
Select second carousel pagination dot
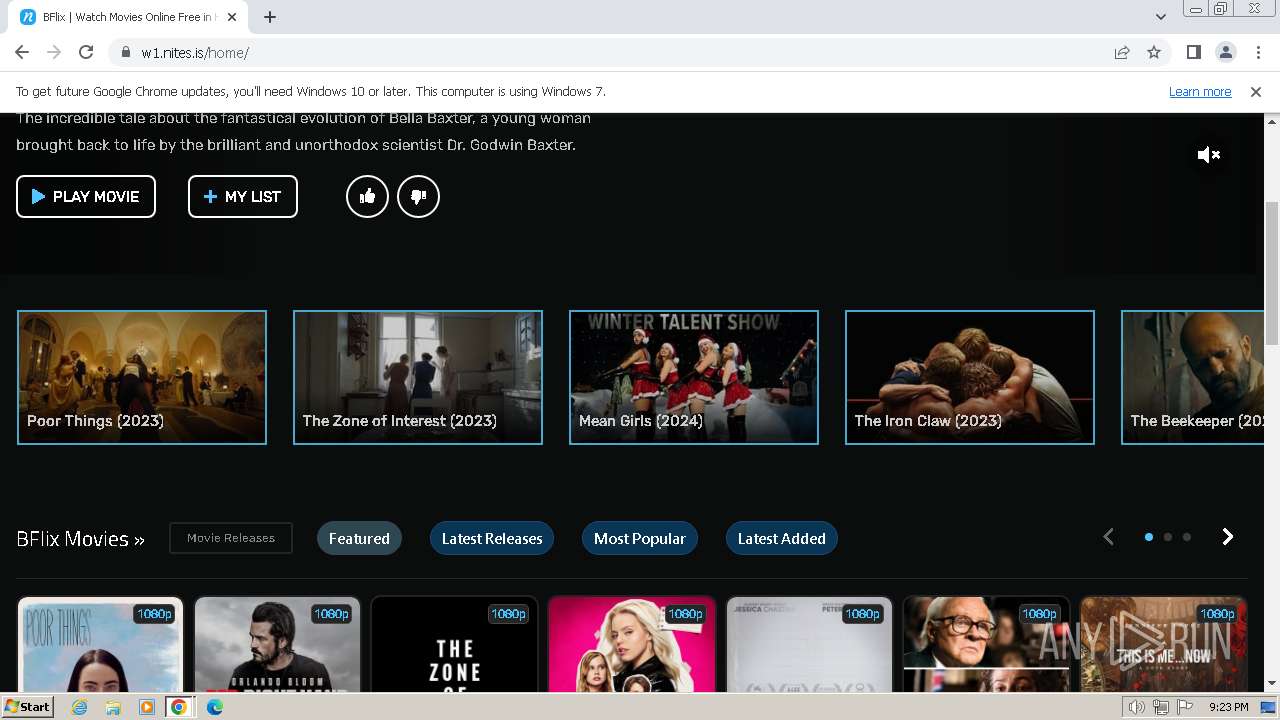(x=1168, y=537)
